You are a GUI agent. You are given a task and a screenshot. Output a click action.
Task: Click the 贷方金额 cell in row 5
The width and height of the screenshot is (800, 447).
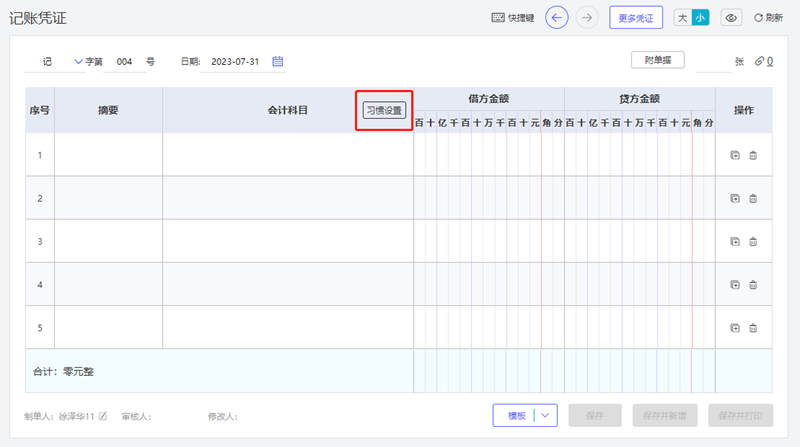[x=640, y=328]
